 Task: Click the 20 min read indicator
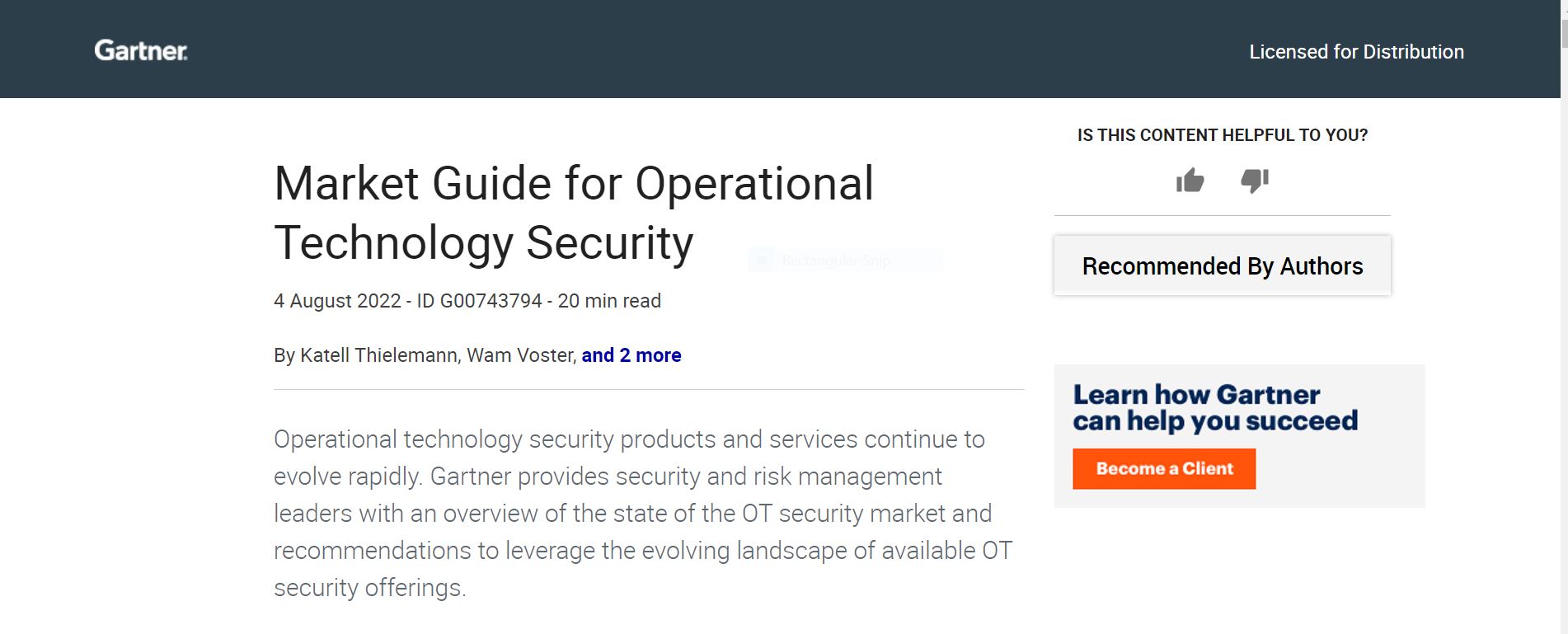[x=608, y=301]
